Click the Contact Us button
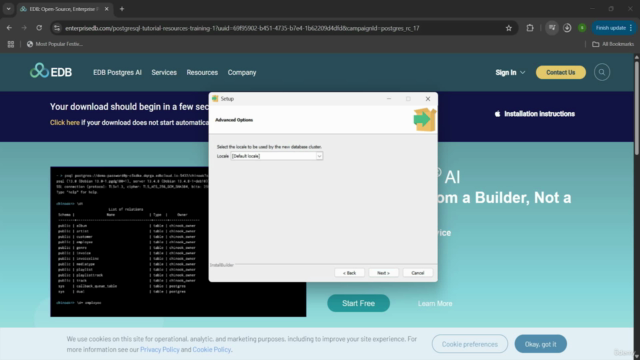The height and width of the screenshot is (360, 640). (560, 72)
